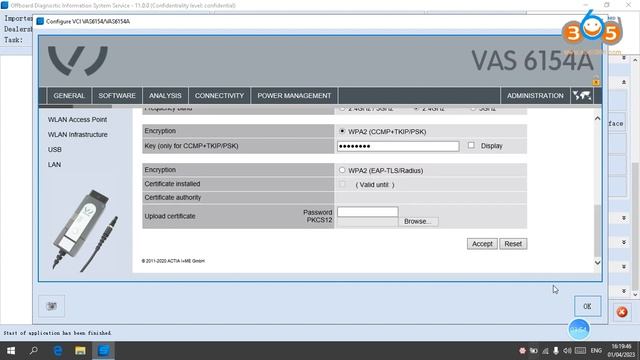Click the red X button in the ODIS window
Image resolution: width=640 pixels, height=360 pixels.
[x=622, y=312]
